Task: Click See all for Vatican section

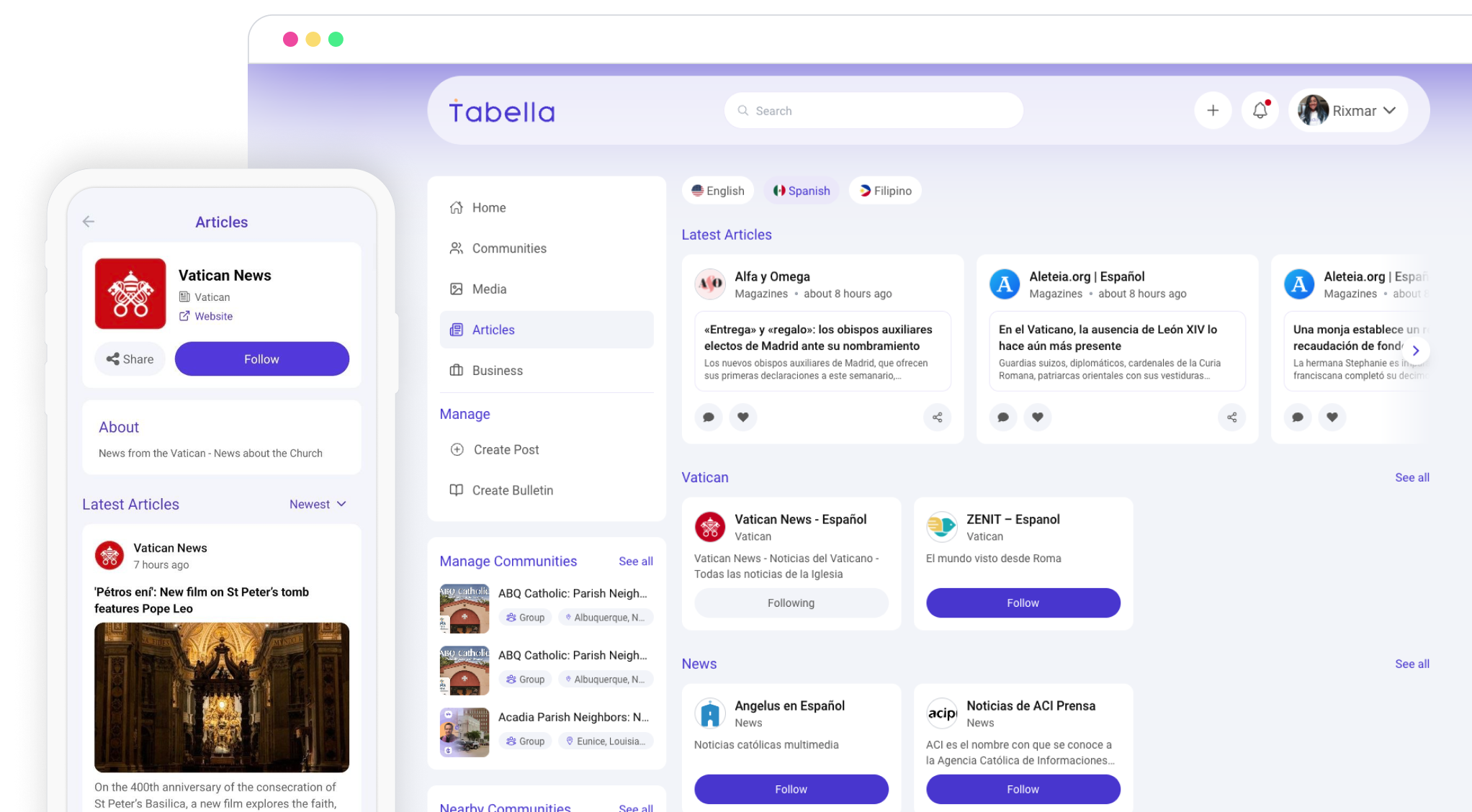Action: [1412, 477]
